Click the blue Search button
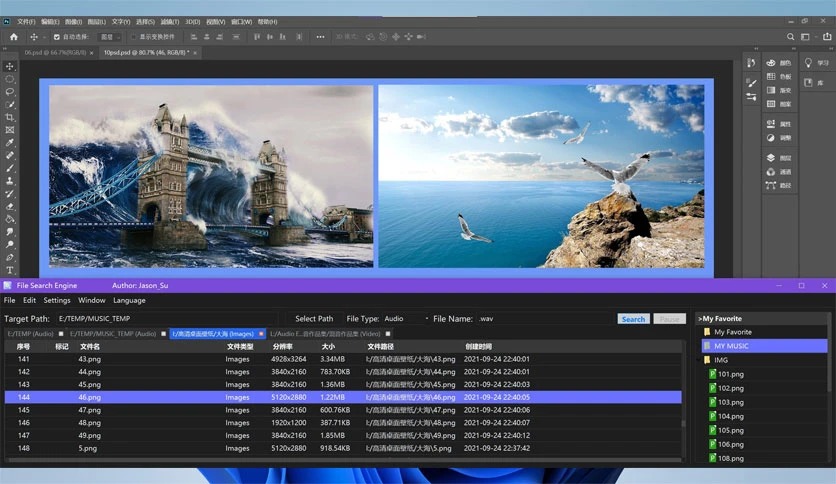Screen dimensions: 836x484 click(x=633, y=319)
